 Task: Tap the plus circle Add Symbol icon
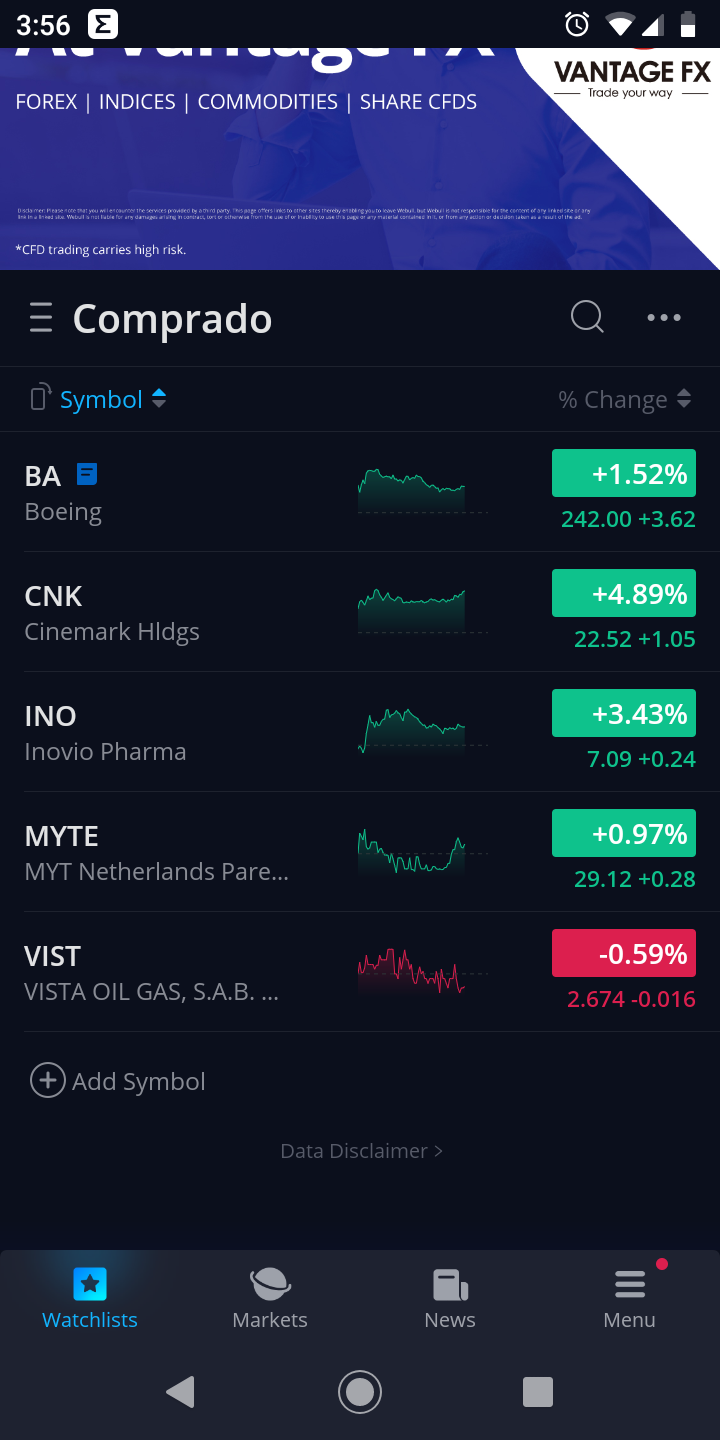pyautogui.click(x=47, y=1081)
